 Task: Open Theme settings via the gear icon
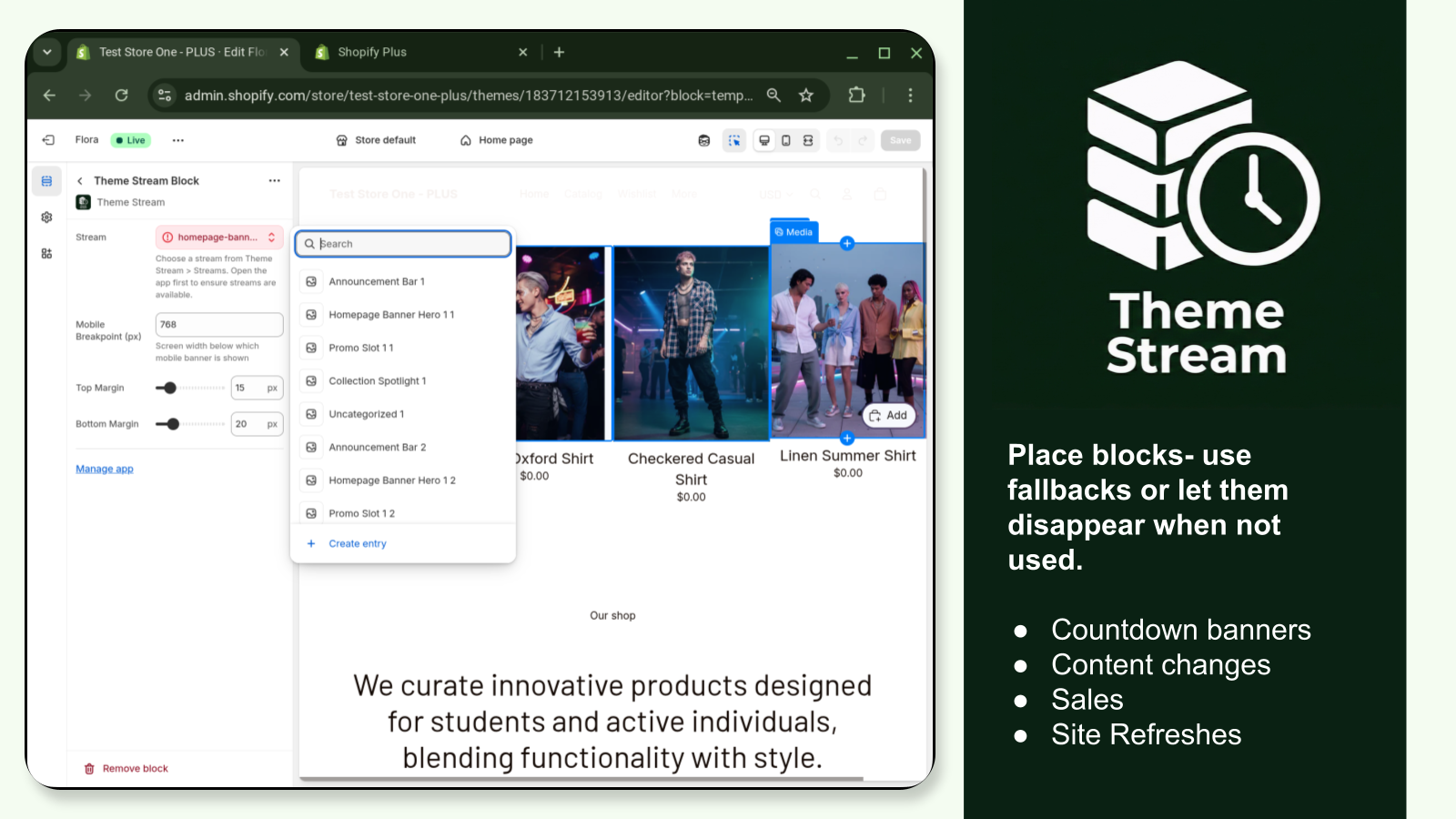[x=46, y=217]
